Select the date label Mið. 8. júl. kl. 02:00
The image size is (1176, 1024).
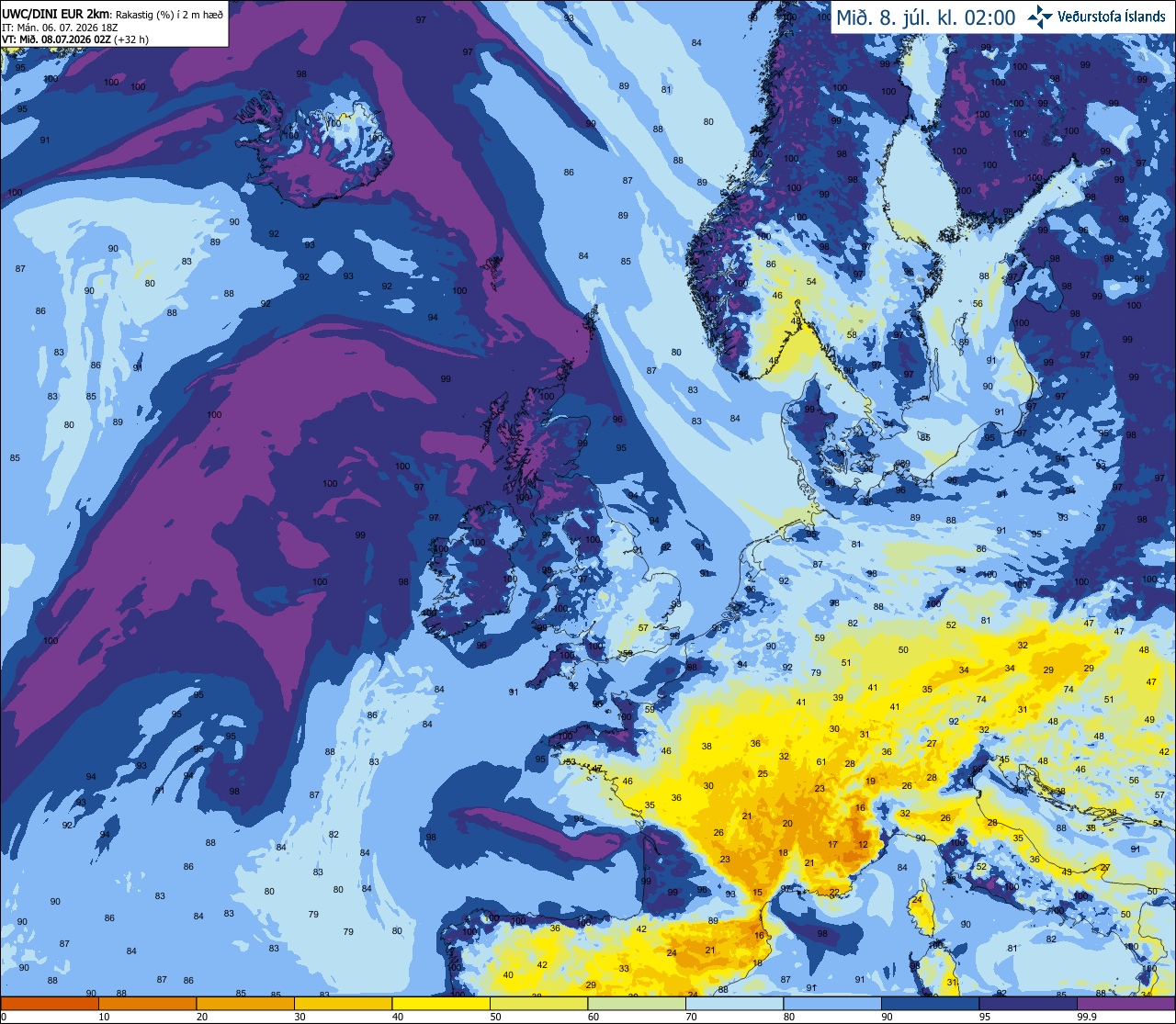point(925,17)
